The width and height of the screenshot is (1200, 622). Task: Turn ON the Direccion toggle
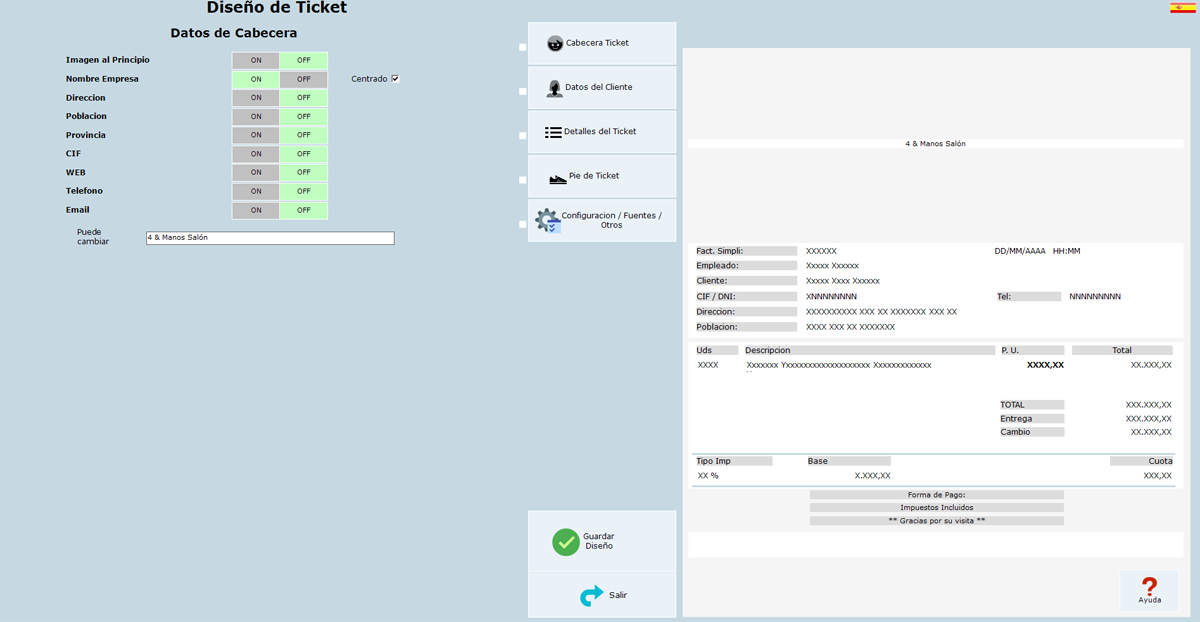pyautogui.click(x=256, y=98)
